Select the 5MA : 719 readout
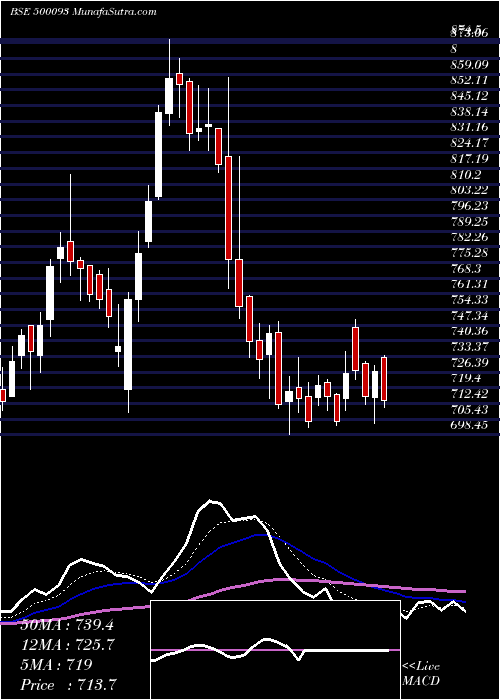Screen dimensions: 500x700 click(56, 665)
